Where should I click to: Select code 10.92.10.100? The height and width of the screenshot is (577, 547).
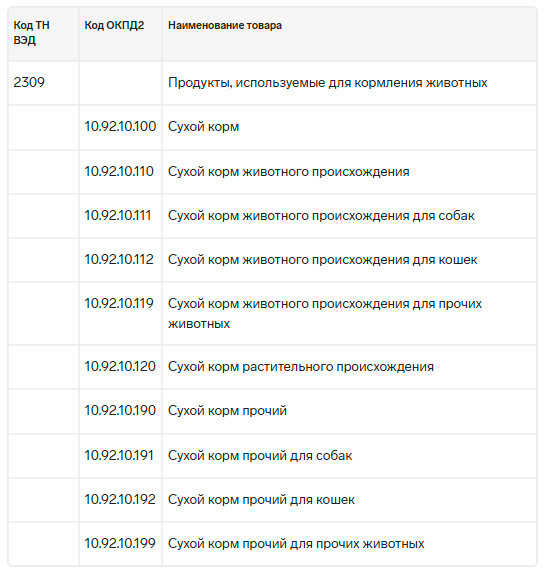(120, 127)
